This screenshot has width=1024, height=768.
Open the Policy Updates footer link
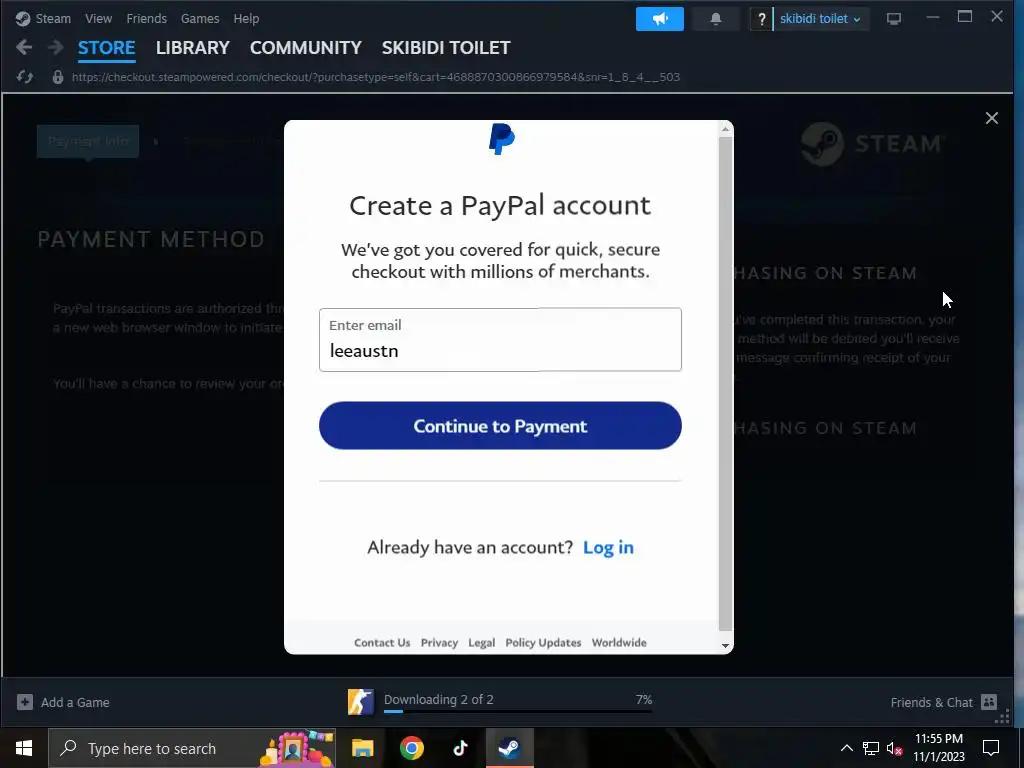tap(543, 643)
